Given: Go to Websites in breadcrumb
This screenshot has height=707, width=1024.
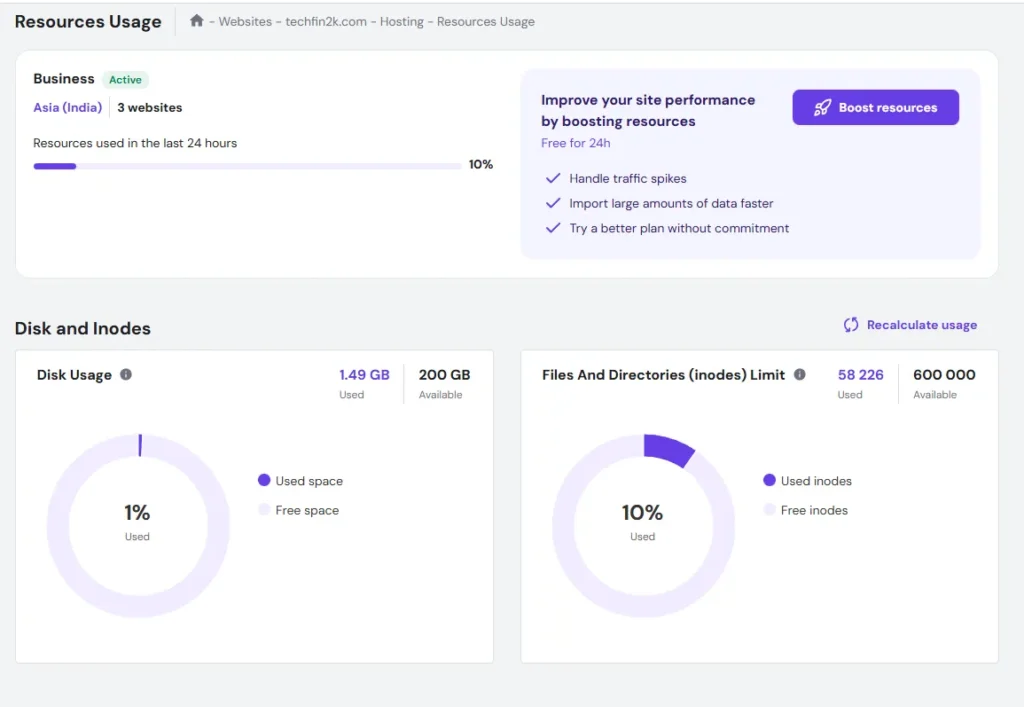Looking at the screenshot, I should (x=245, y=22).
